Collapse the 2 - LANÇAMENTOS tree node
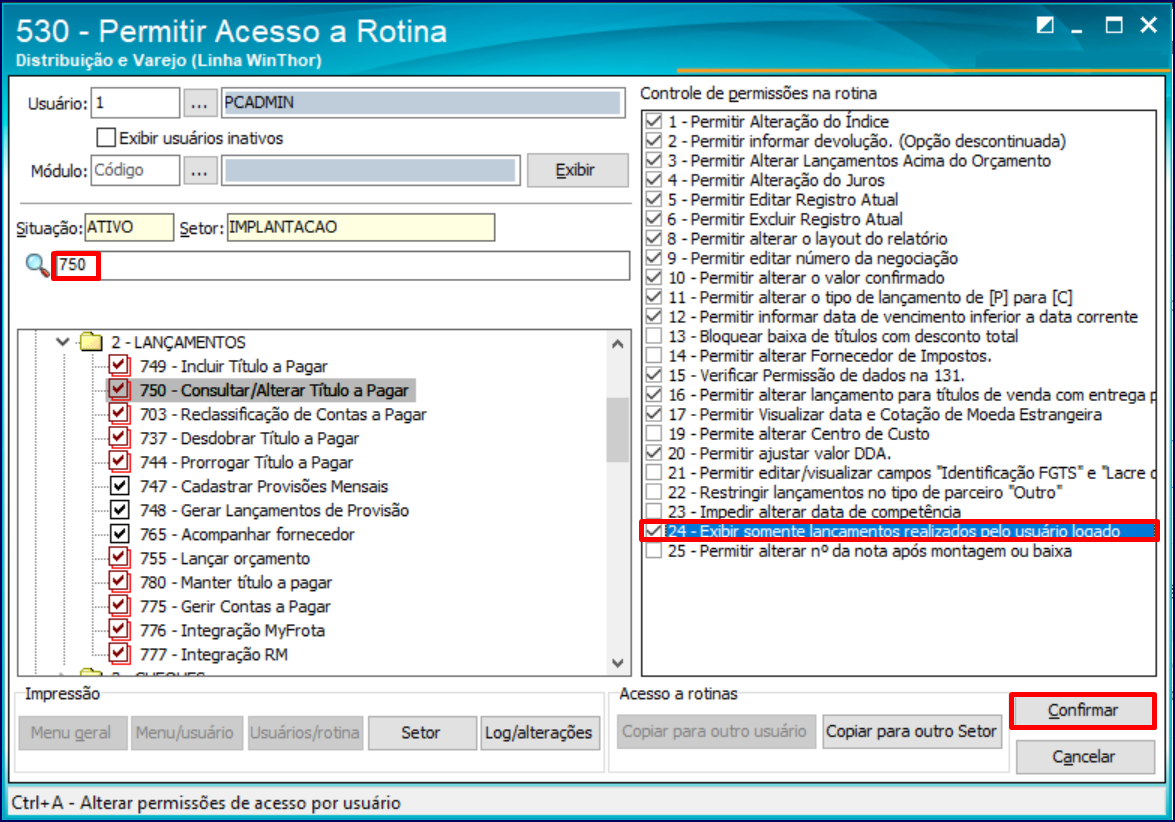The image size is (1175, 822). point(63,342)
